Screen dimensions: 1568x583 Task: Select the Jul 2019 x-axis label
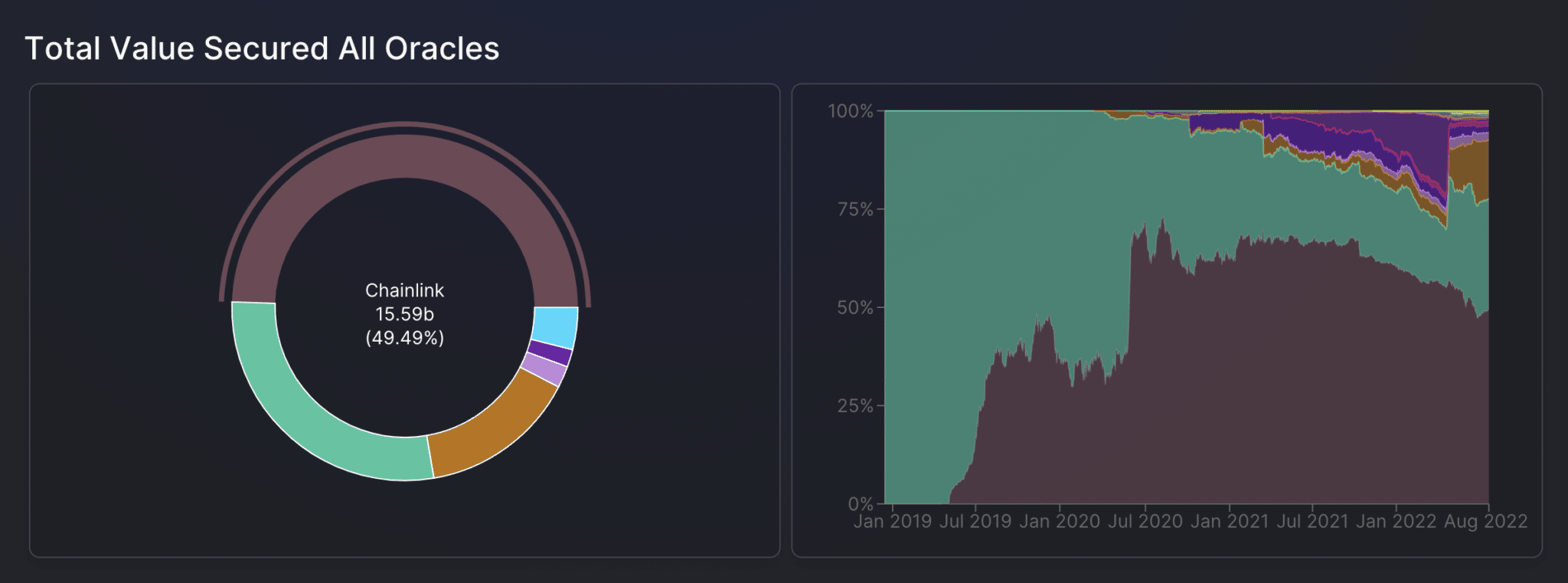(x=975, y=522)
